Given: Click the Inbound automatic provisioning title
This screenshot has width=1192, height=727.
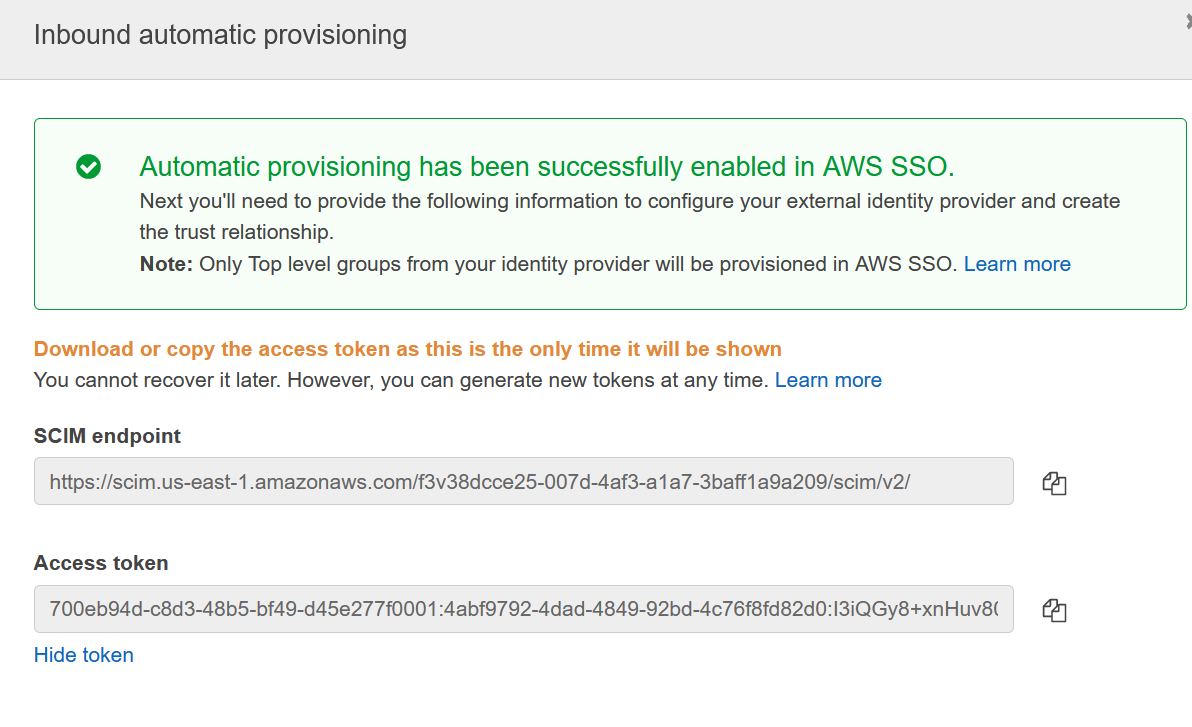Looking at the screenshot, I should pyautogui.click(x=220, y=36).
